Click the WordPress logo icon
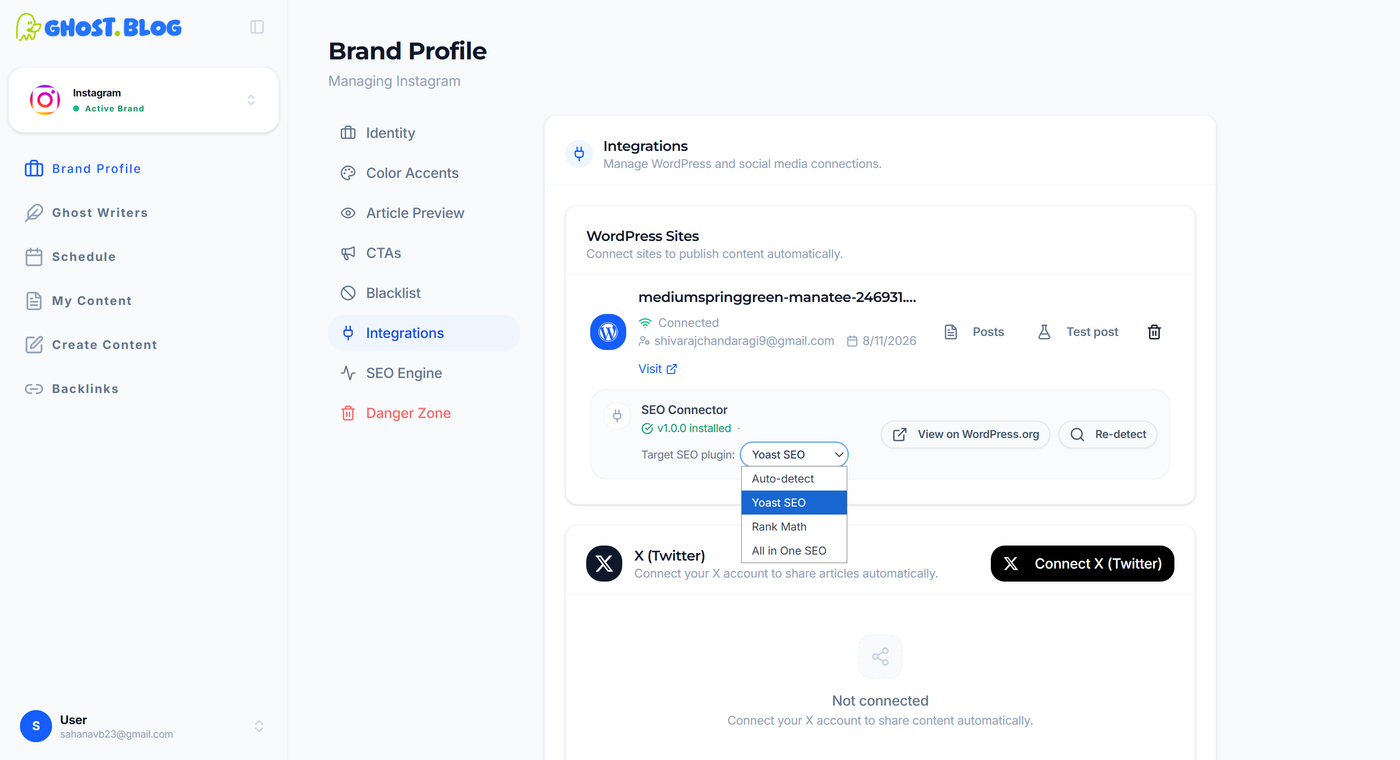This screenshot has height=760, width=1400. coord(608,332)
